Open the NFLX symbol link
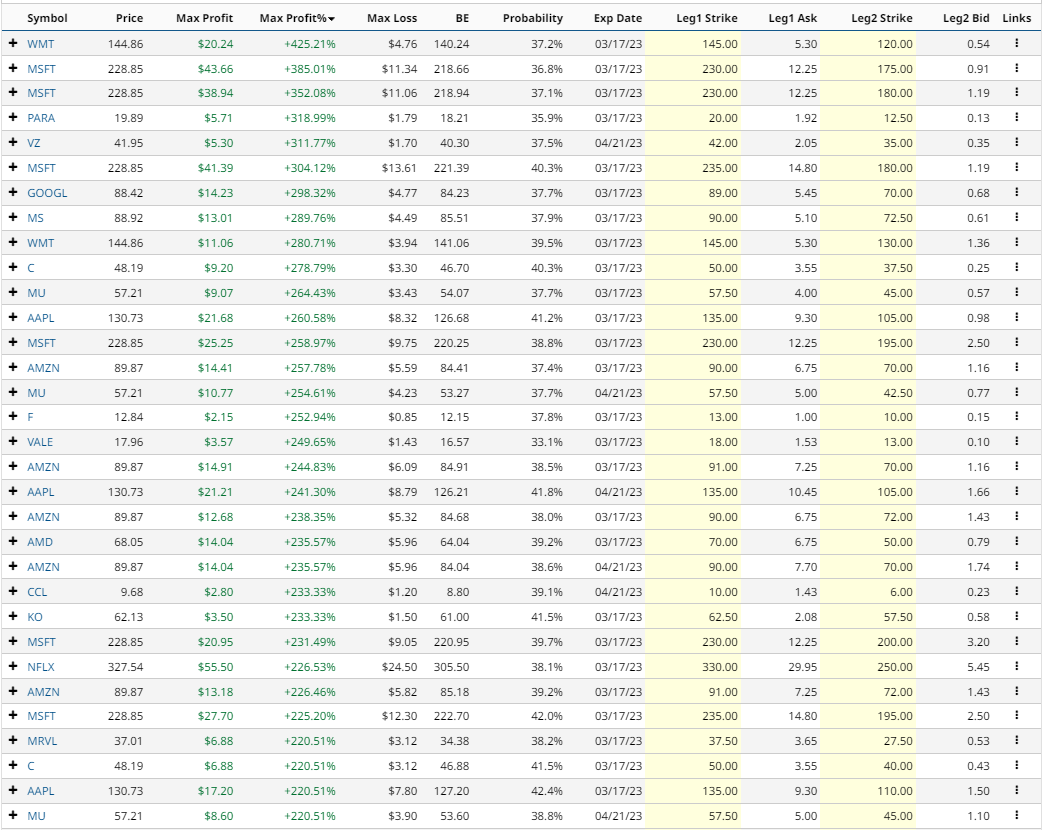 [41, 667]
